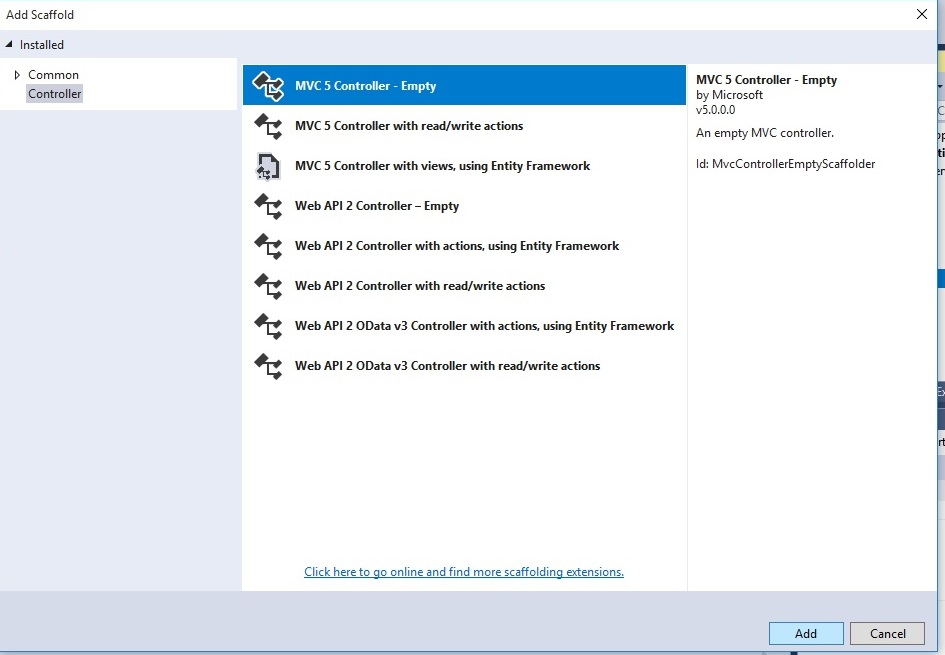Click the MVC 5 Controller with read/write actions icon
This screenshot has height=655, width=945.
[x=268, y=126]
